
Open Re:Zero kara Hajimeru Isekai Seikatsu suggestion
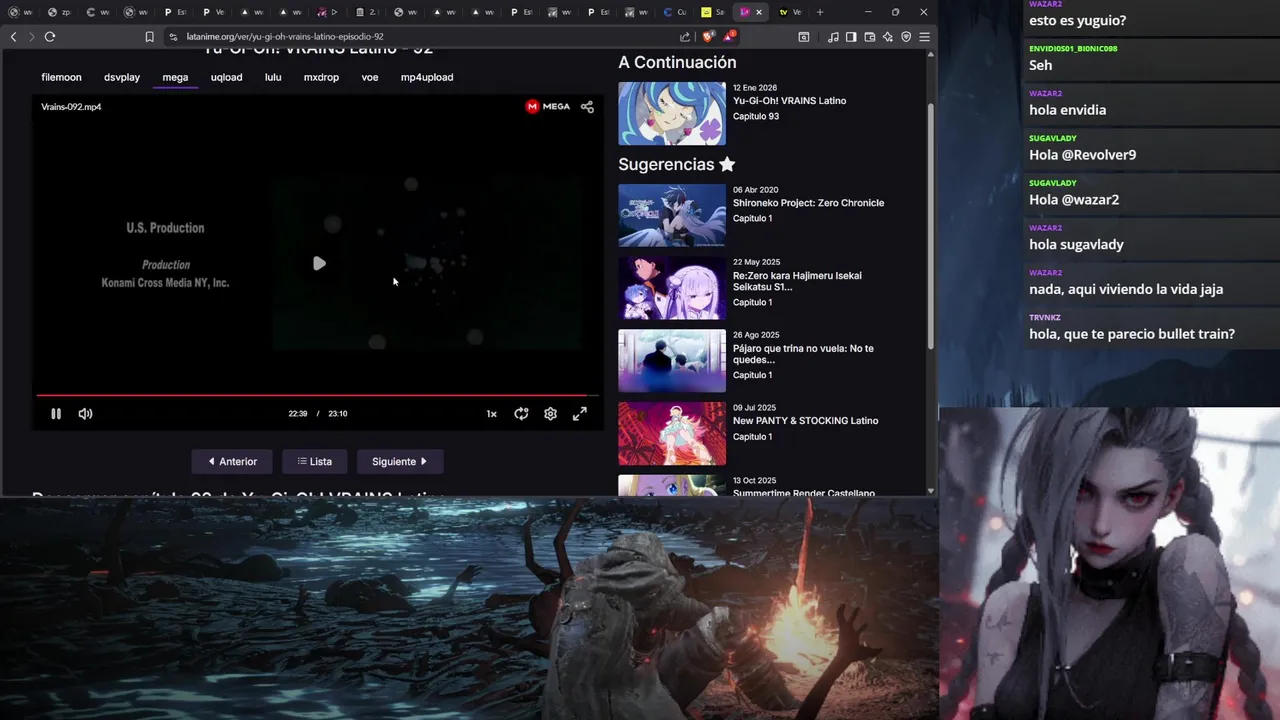(797, 281)
